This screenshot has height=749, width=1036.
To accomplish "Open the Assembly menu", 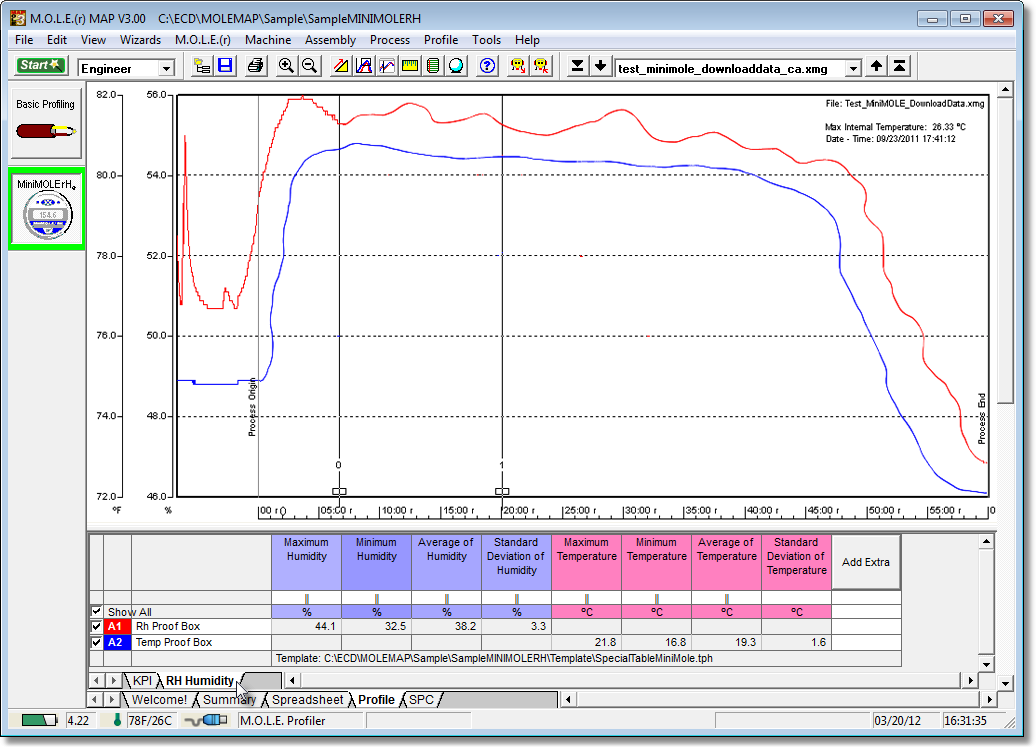I will [x=330, y=40].
